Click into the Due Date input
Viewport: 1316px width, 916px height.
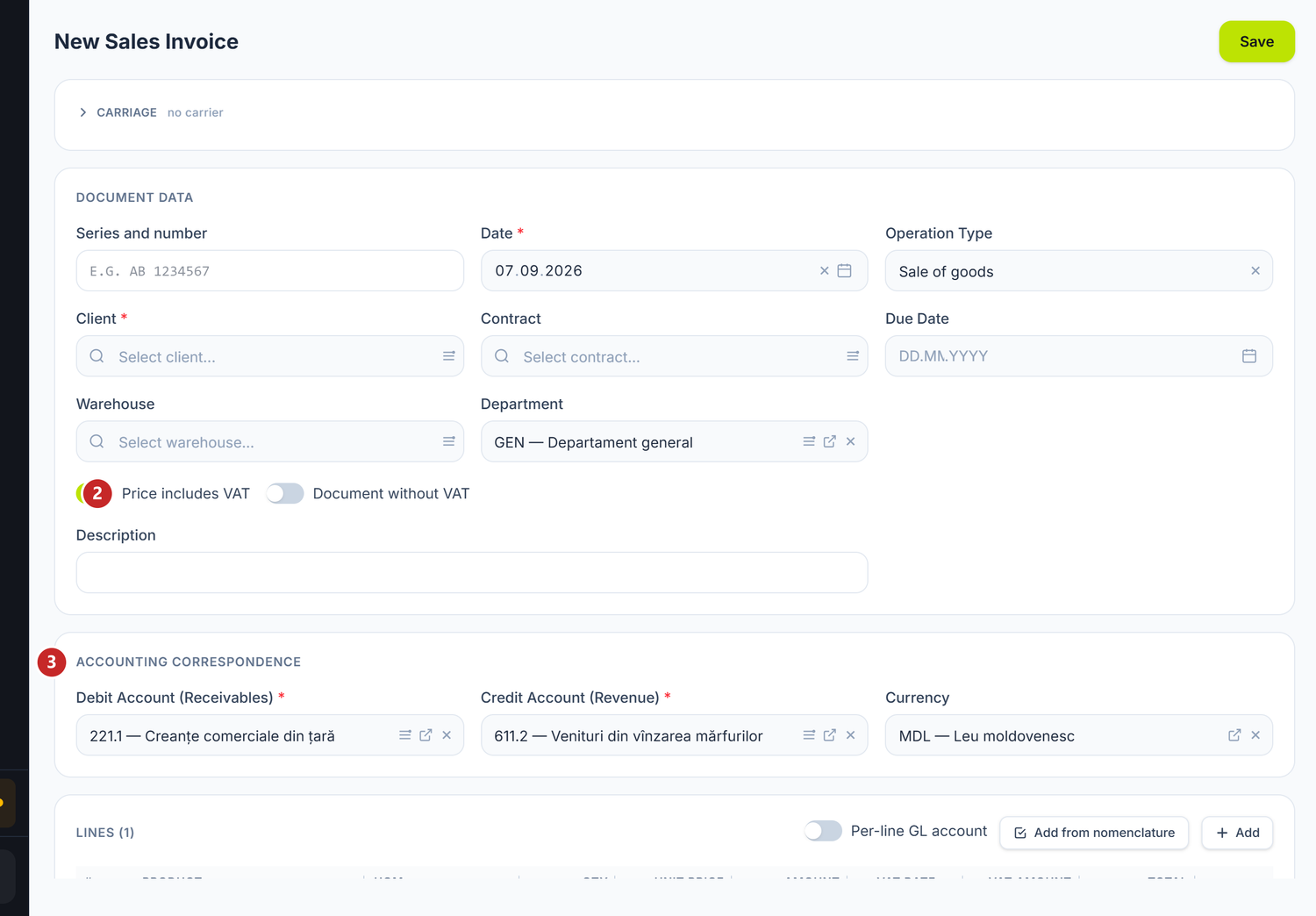click(1079, 356)
